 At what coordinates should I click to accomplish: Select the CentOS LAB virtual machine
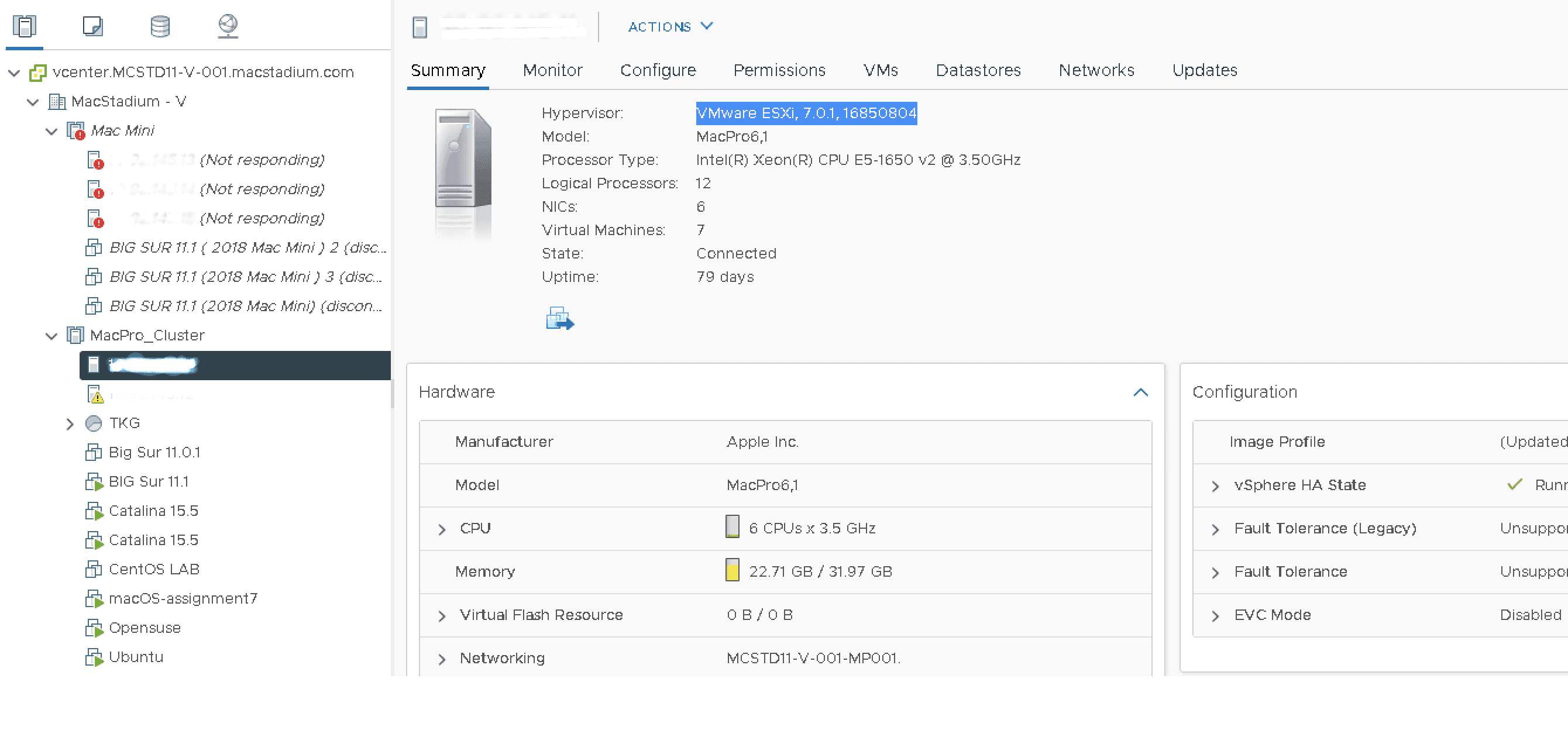coord(154,569)
